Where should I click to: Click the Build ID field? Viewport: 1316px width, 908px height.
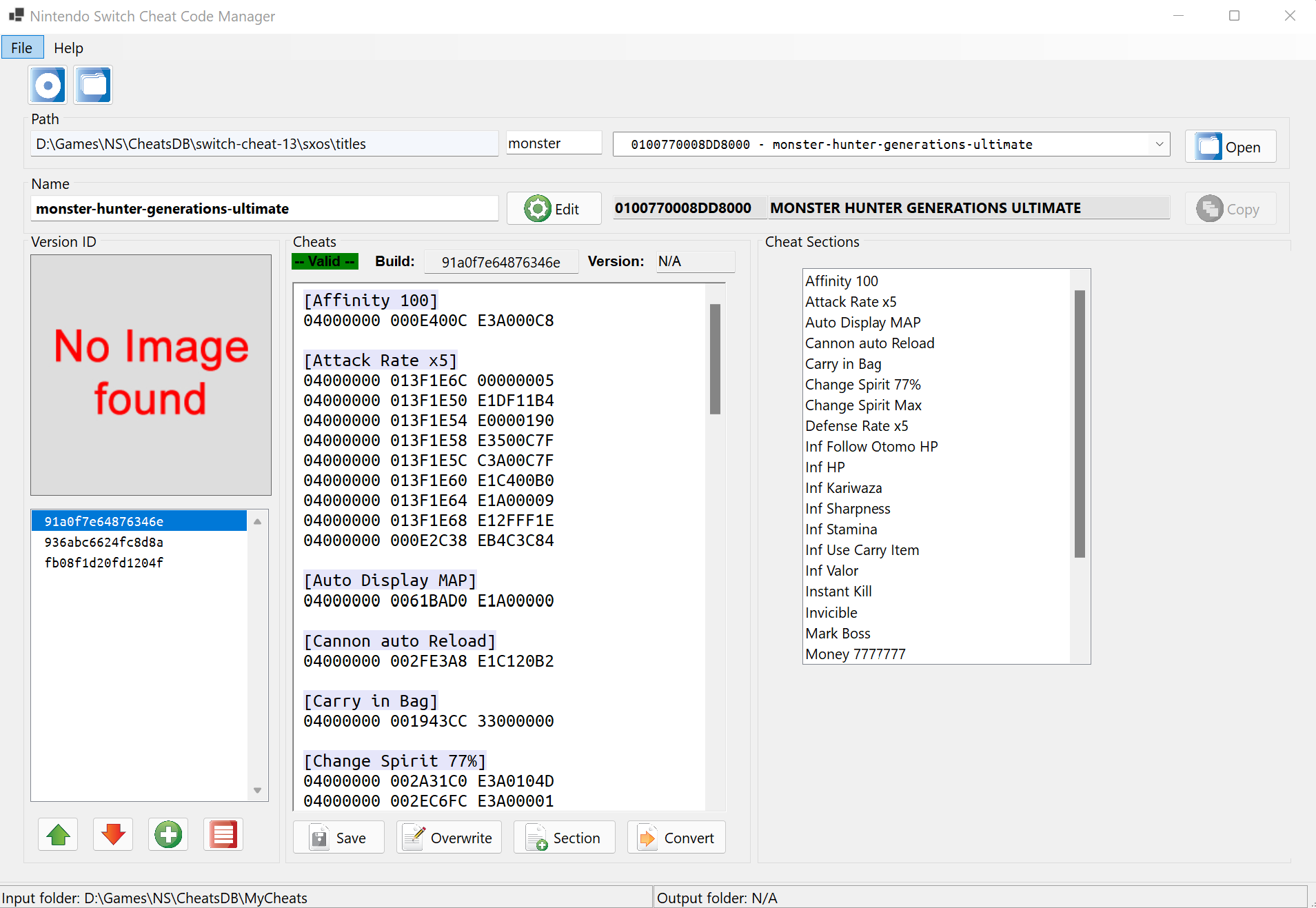coord(501,262)
